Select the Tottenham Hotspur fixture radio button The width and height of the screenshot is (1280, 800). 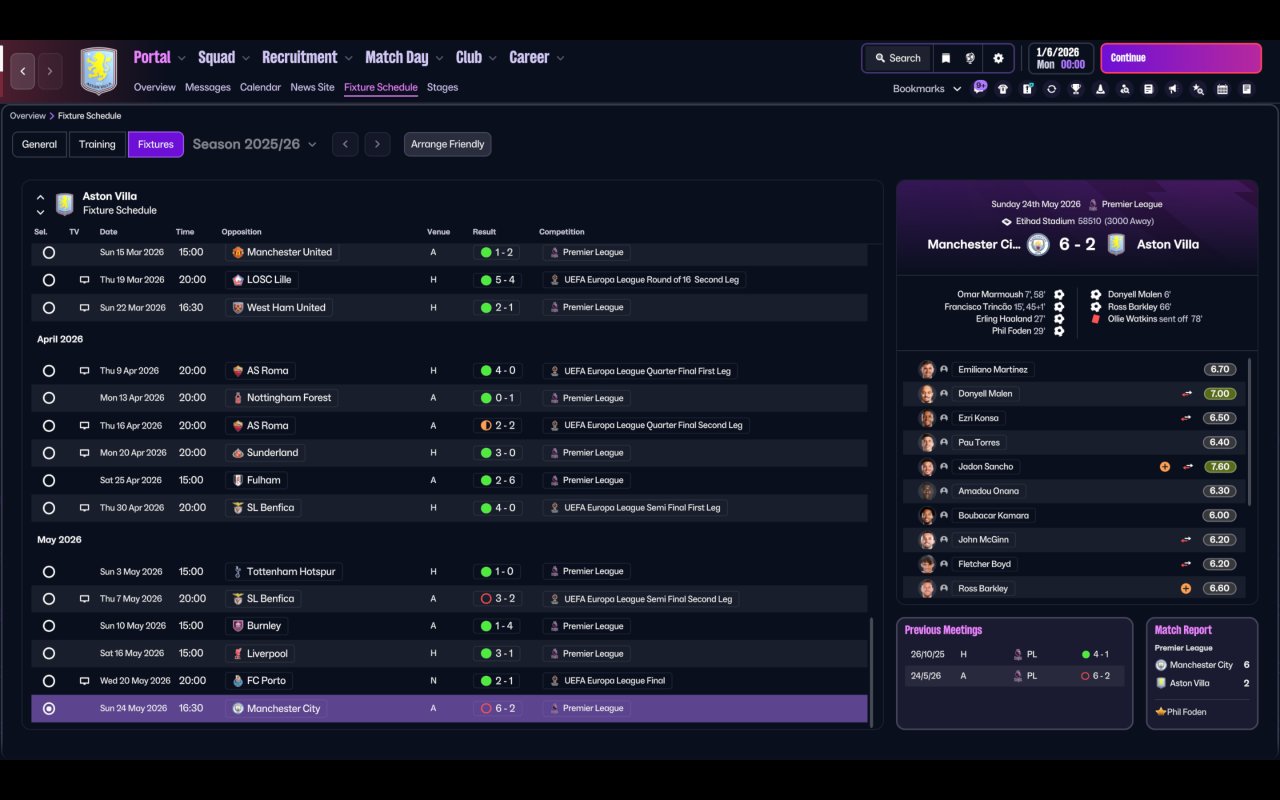[x=49, y=572]
